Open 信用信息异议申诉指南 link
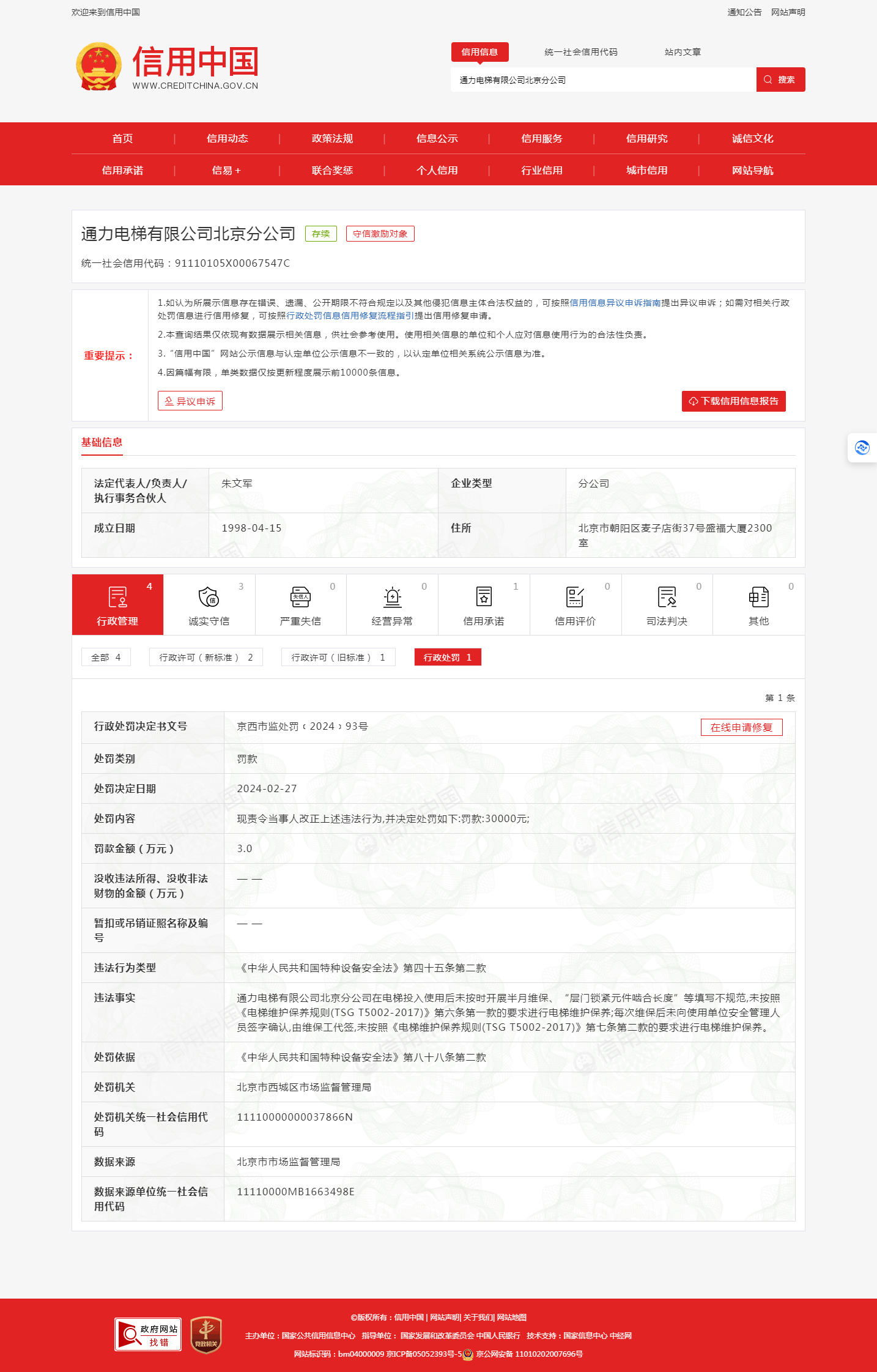Screen dimensions: 877x1372 [x=615, y=303]
